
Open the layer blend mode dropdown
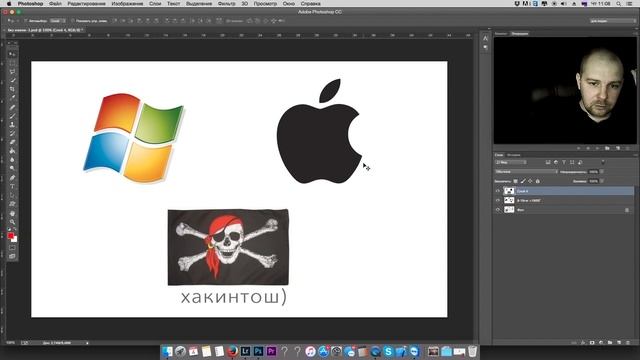[526, 172]
